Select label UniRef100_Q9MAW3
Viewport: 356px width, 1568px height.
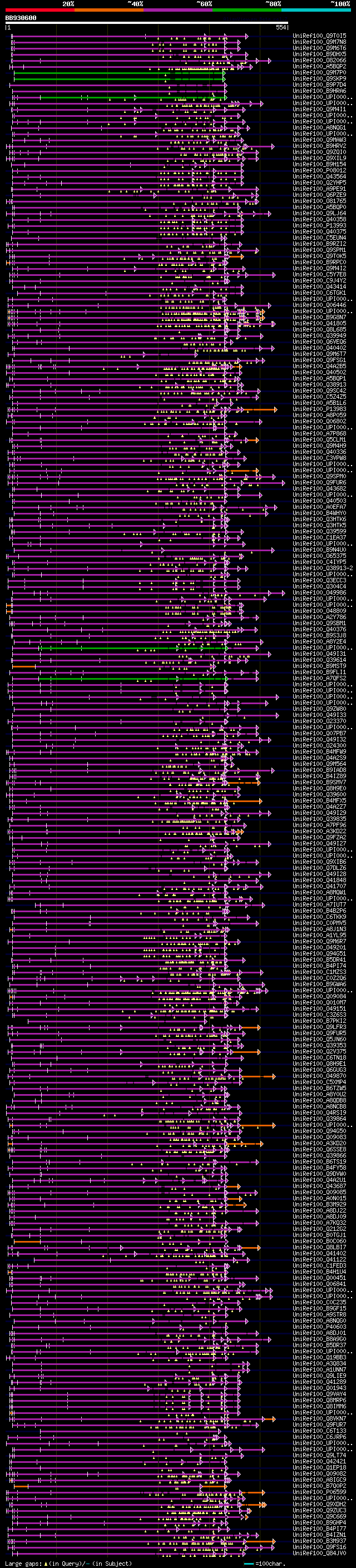pyautogui.click(x=319, y=140)
